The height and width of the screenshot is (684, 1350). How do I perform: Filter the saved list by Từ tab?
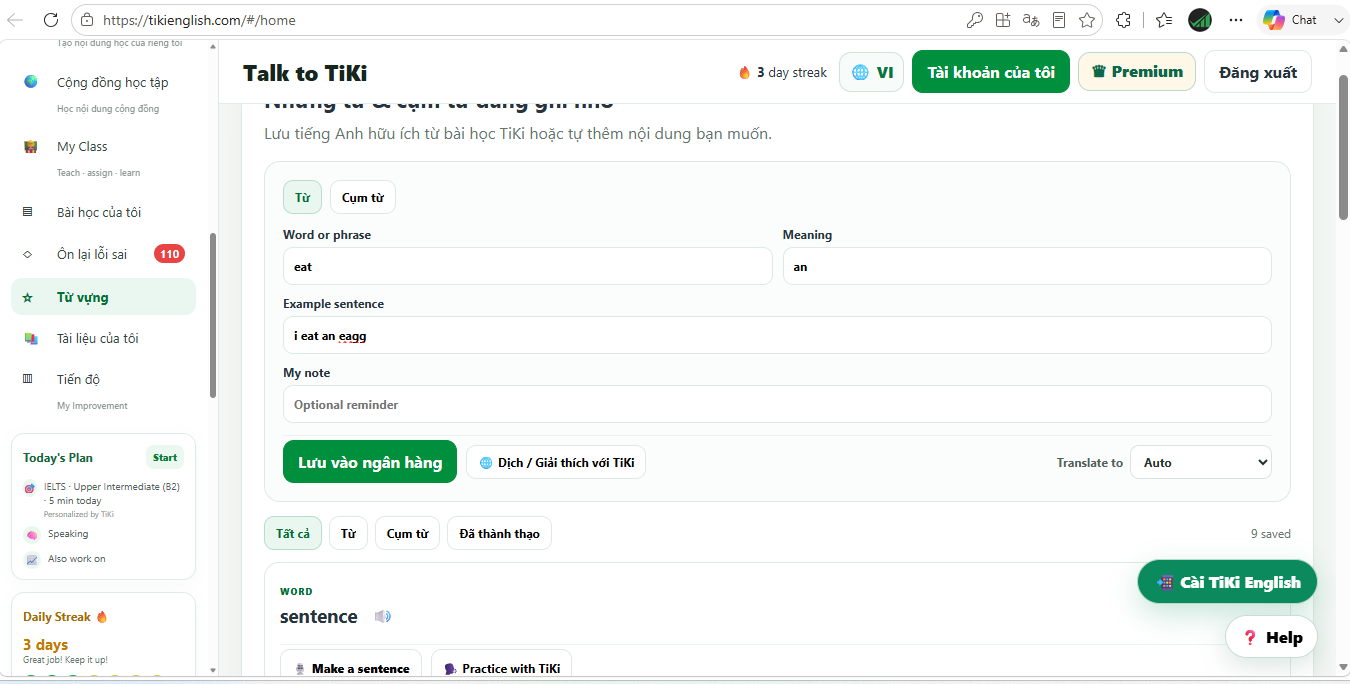(x=348, y=533)
